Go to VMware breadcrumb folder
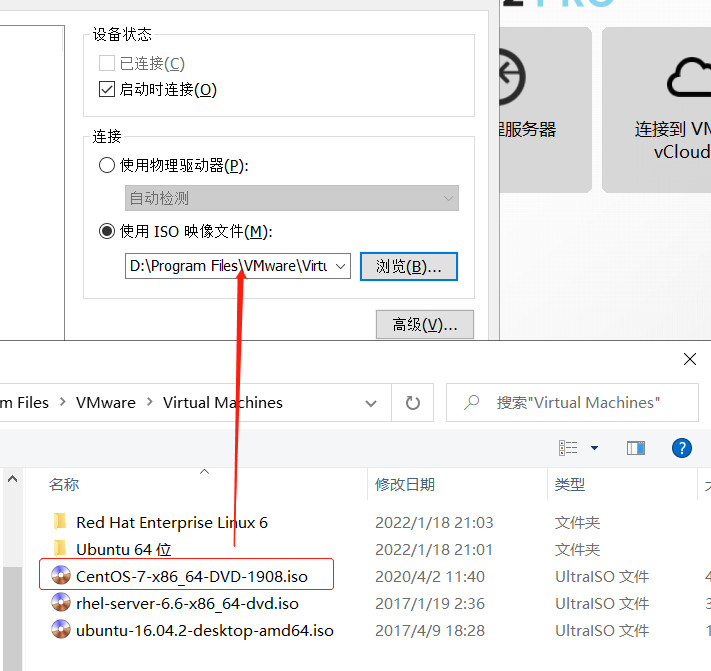Image resolution: width=711 pixels, height=671 pixels. pos(106,403)
